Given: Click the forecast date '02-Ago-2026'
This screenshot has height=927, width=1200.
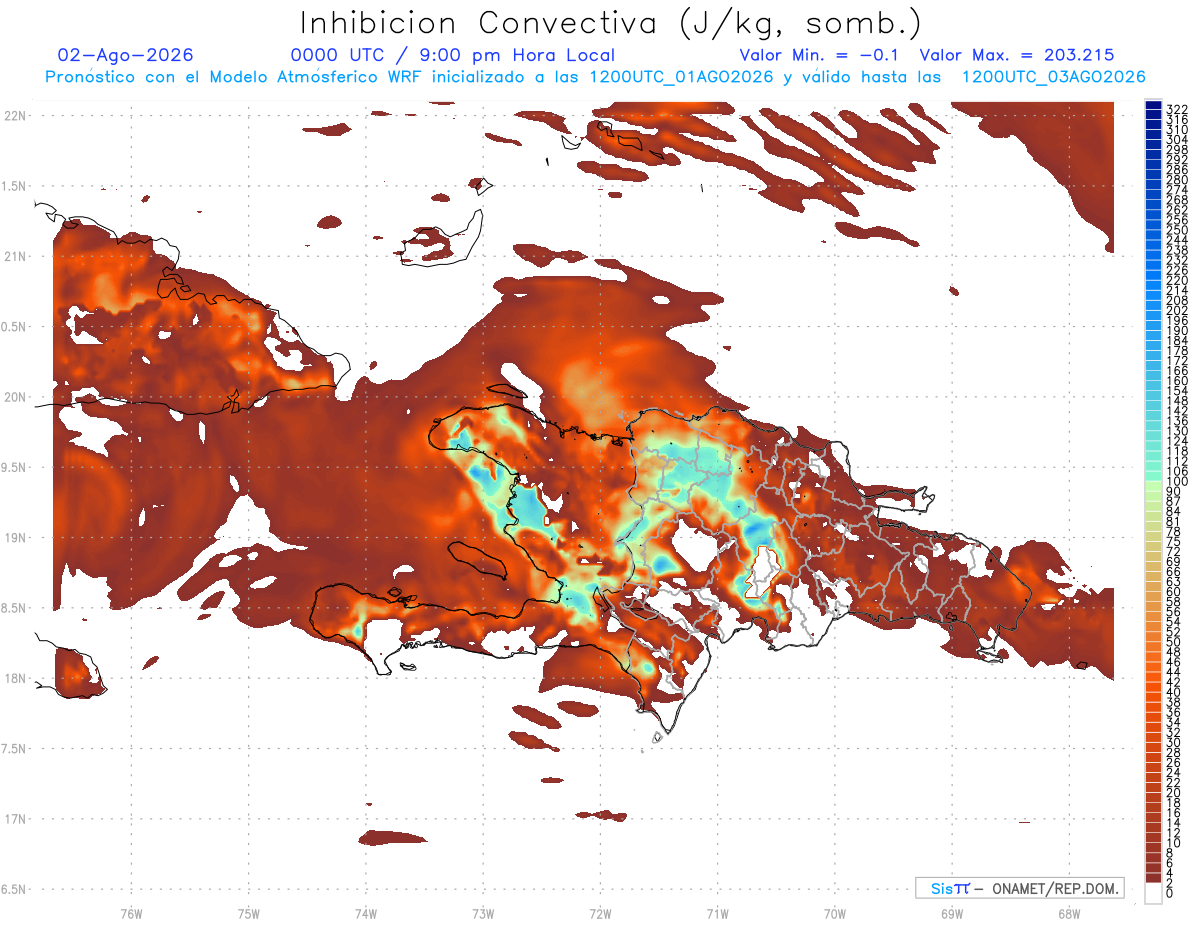Looking at the screenshot, I should coord(126,55).
